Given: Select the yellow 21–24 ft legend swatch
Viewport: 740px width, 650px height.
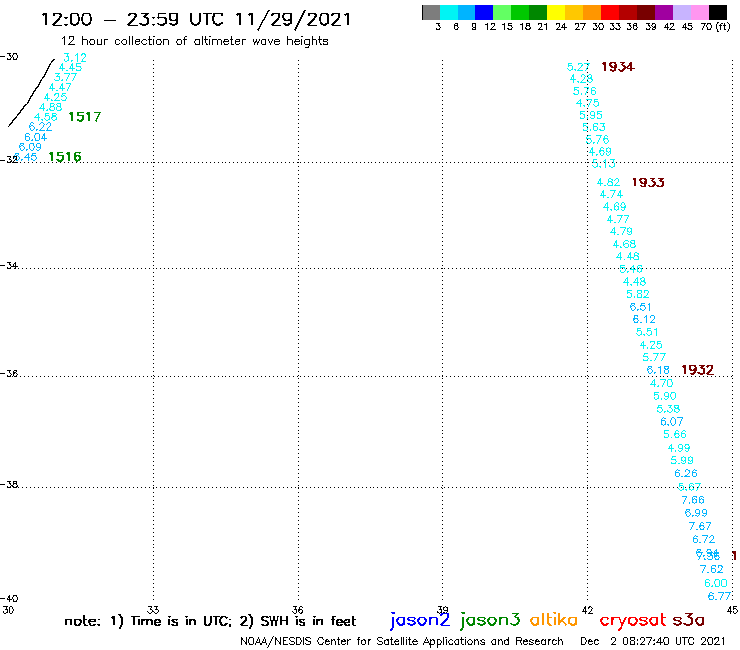Looking at the screenshot, I should [x=555, y=12].
